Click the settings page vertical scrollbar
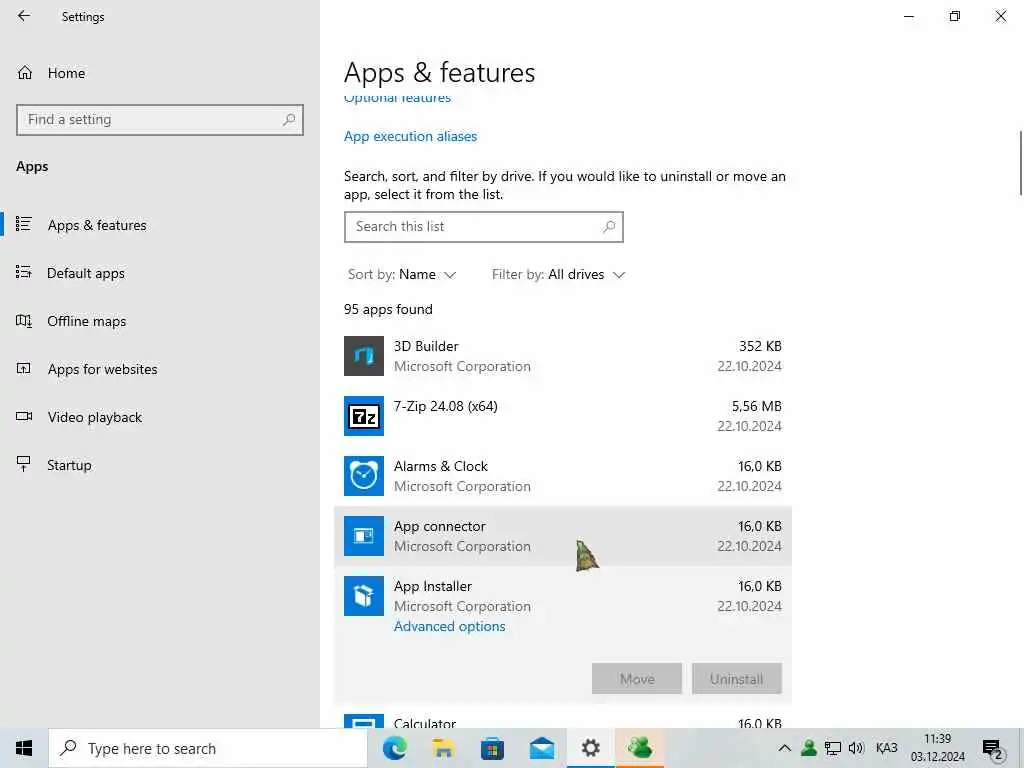 1020,163
